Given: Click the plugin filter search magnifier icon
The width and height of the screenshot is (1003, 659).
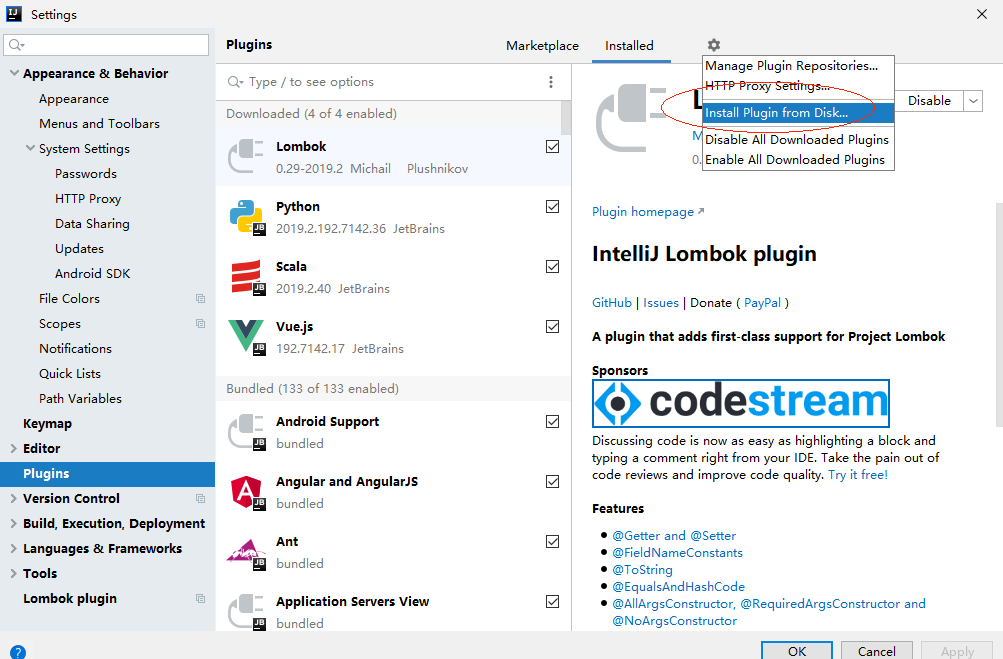Looking at the screenshot, I should [x=235, y=82].
